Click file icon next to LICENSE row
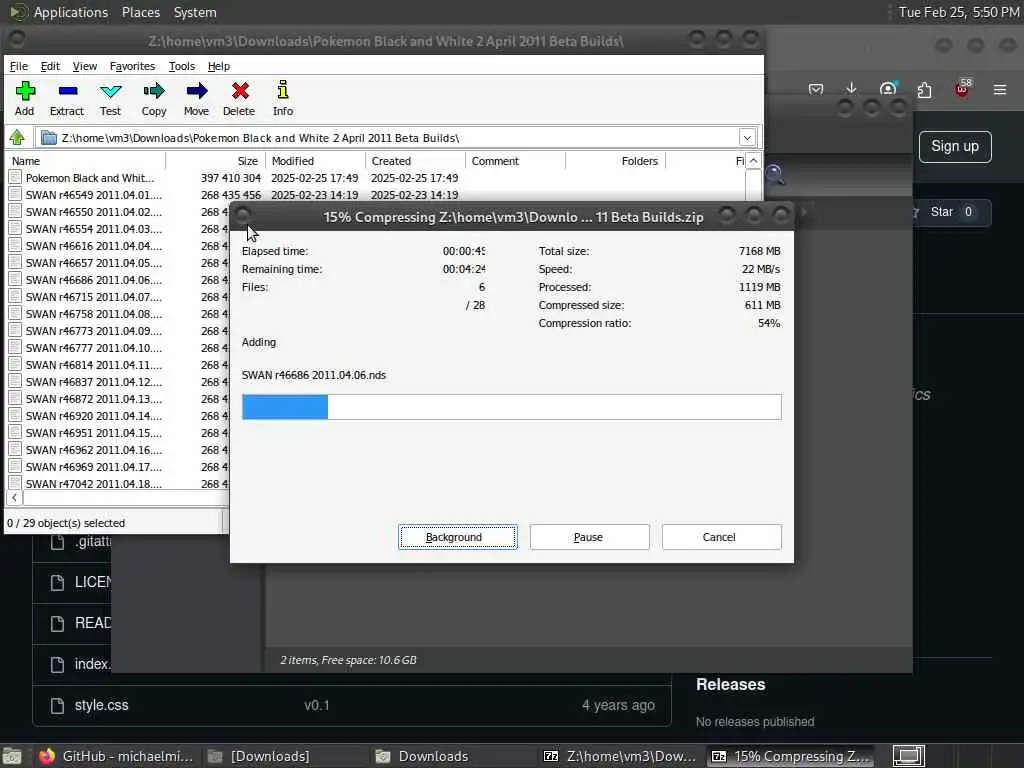1024x768 pixels. [57, 582]
